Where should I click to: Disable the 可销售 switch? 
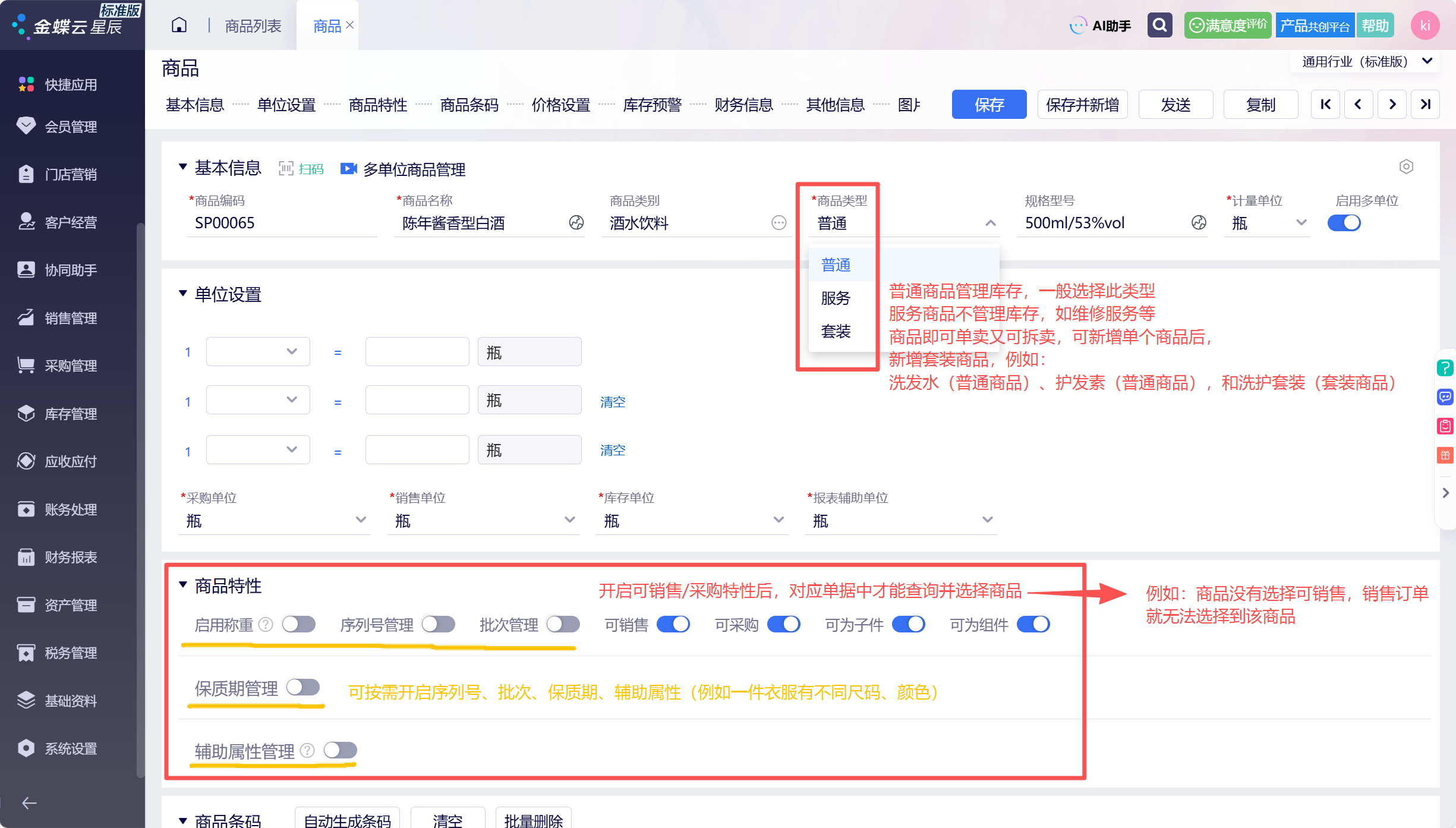(x=673, y=624)
